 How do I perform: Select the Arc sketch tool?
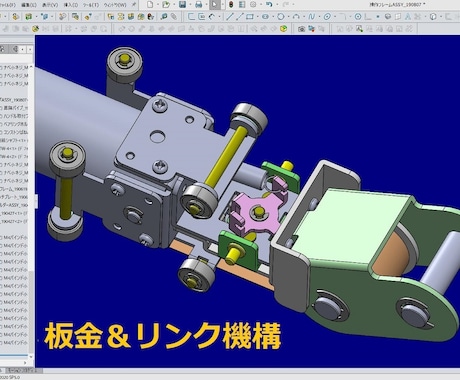pos(296,16)
